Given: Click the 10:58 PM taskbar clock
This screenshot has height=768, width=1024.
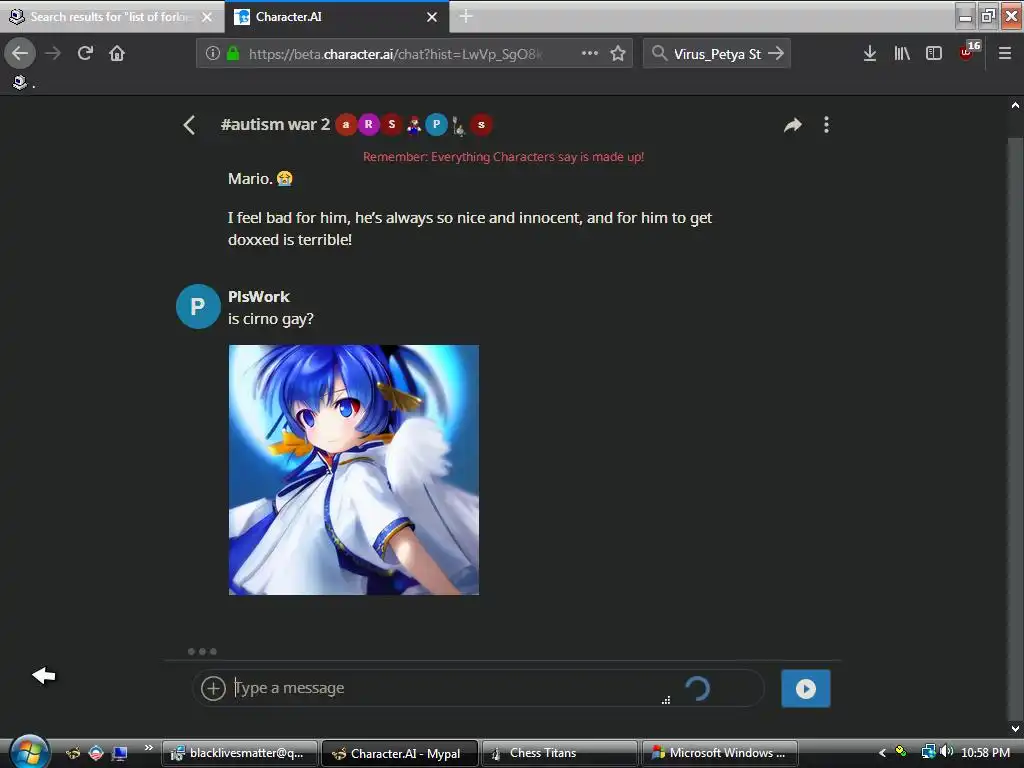Looking at the screenshot, I should click(x=985, y=753).
